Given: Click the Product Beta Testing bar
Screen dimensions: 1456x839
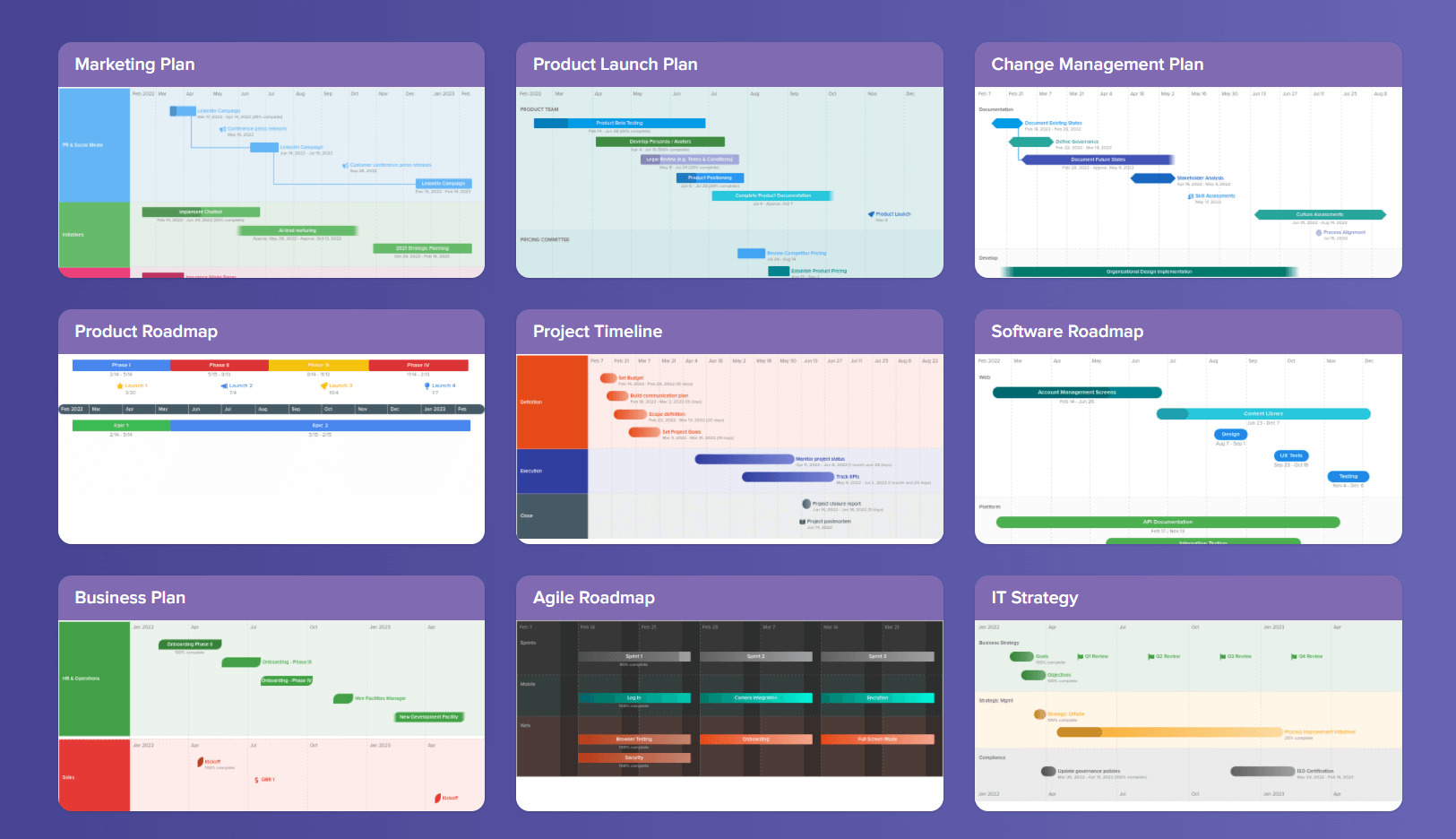Looking at the screenshot, I should tap(620, 124).
